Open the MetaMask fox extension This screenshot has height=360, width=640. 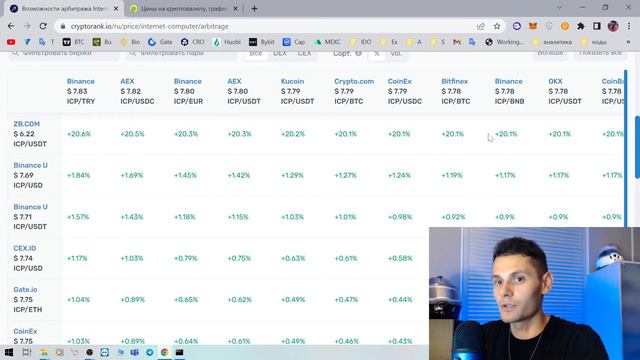pos(533,26)
